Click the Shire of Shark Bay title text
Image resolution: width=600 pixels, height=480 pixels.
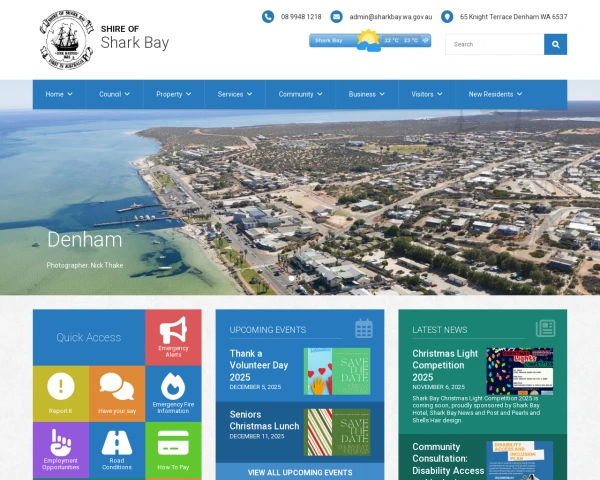pos(135,38)
